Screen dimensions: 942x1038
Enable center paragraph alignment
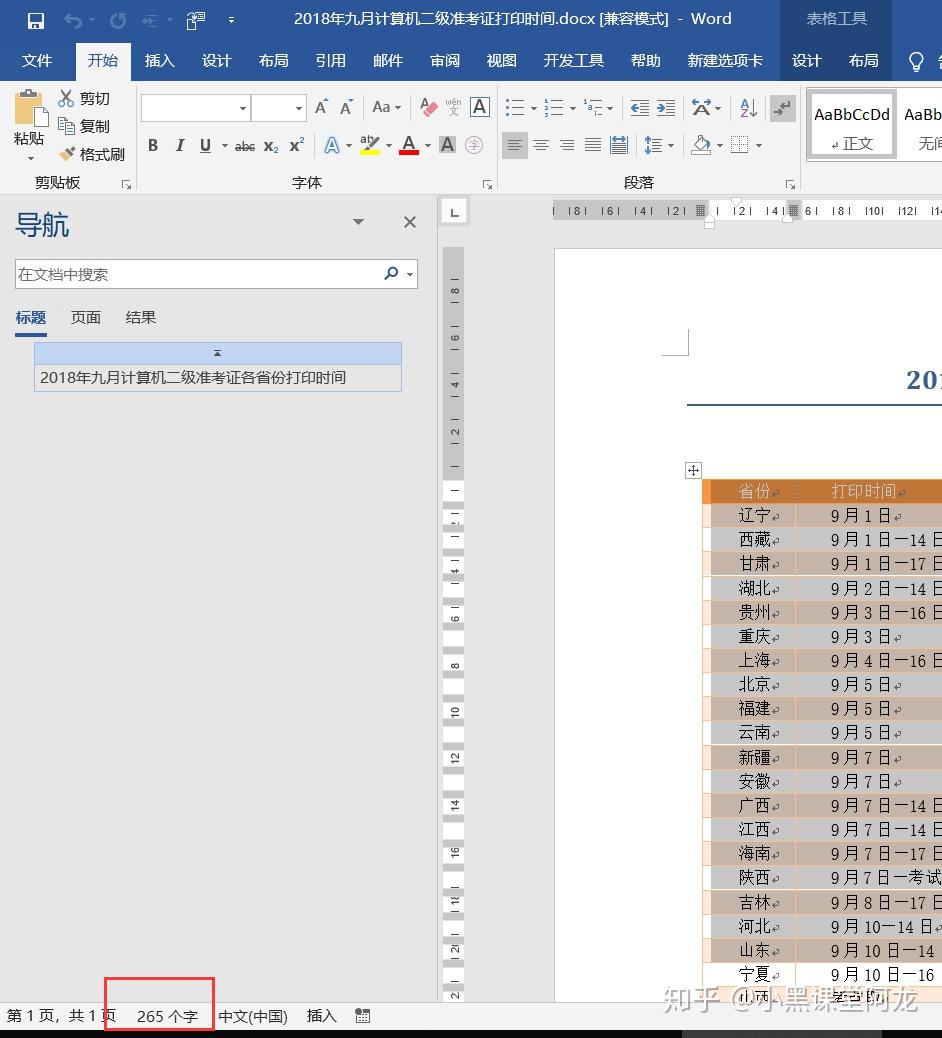click(541, 145)
